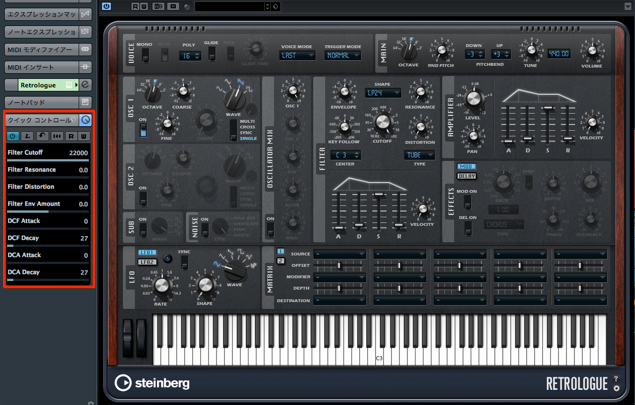Toggle the Effects Mod On switch
Image resolution: width=635 pixels, height=405 pixels.
(467, 202)
